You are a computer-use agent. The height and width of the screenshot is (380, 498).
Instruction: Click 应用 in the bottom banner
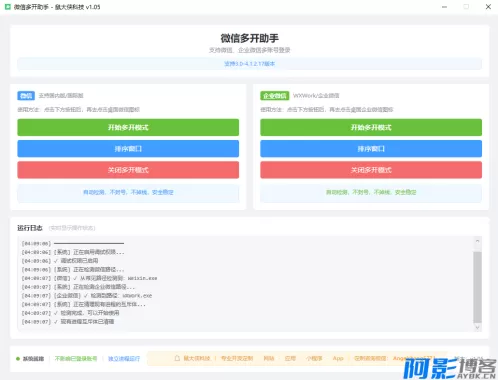click(x=290, y=358)
